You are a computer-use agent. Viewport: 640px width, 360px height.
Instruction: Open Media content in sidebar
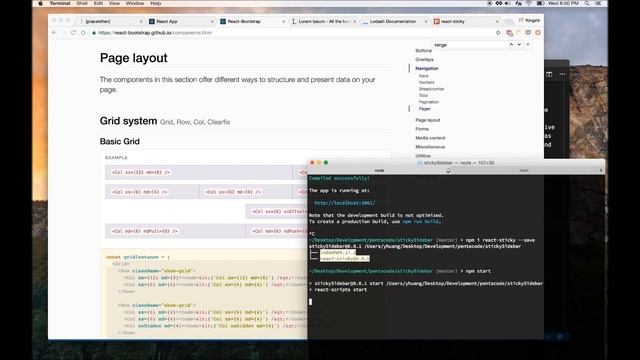[430, 138]
